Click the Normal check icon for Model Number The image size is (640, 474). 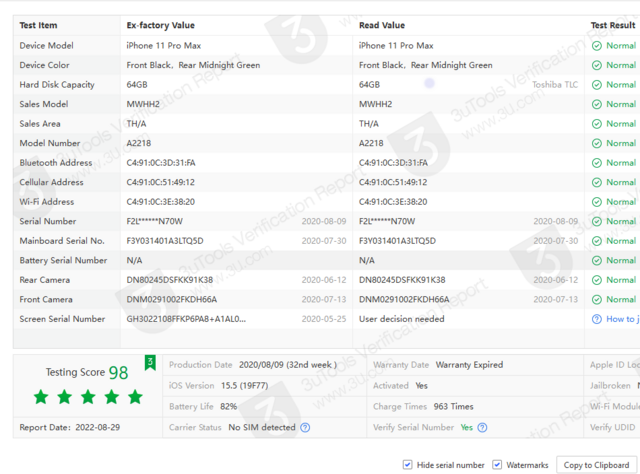click(597, 143)
